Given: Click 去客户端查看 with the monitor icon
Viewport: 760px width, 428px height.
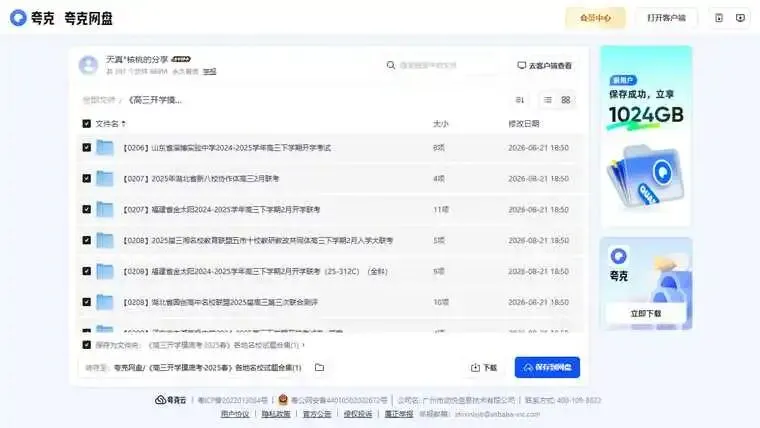Looking at the screenshot, I should pyautogui.click(x=544, y=65).
